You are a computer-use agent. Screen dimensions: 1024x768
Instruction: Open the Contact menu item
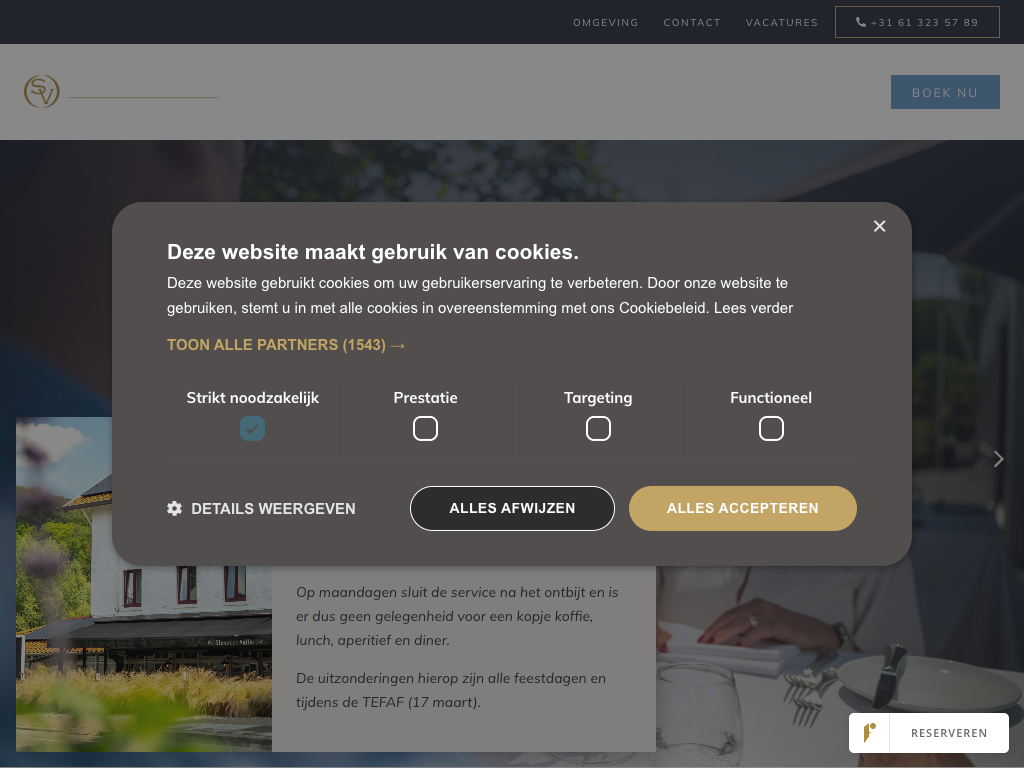(x=692, y=22)
